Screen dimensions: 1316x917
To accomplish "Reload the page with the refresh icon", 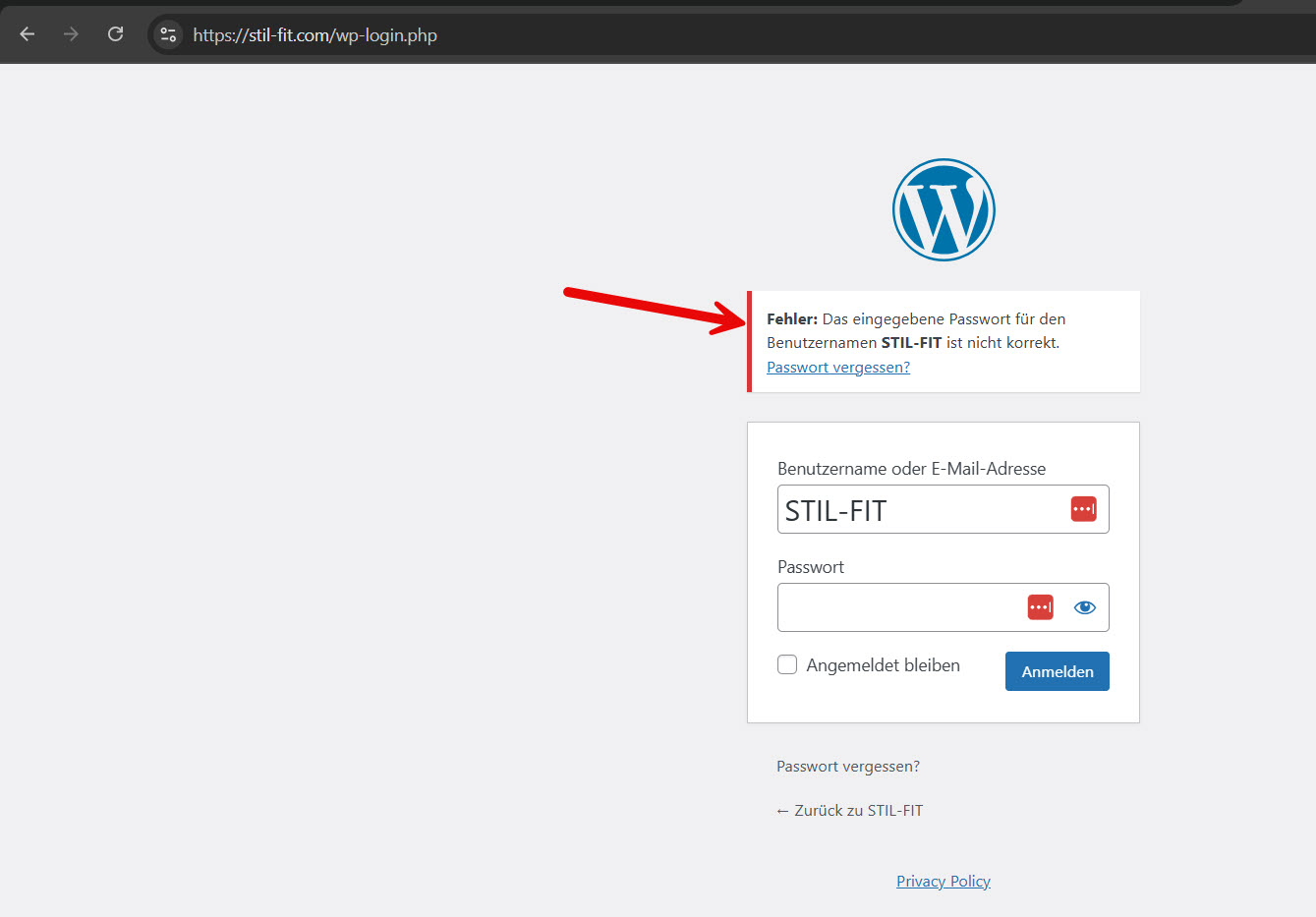I will pyautogui.click(x=115, y=34).
